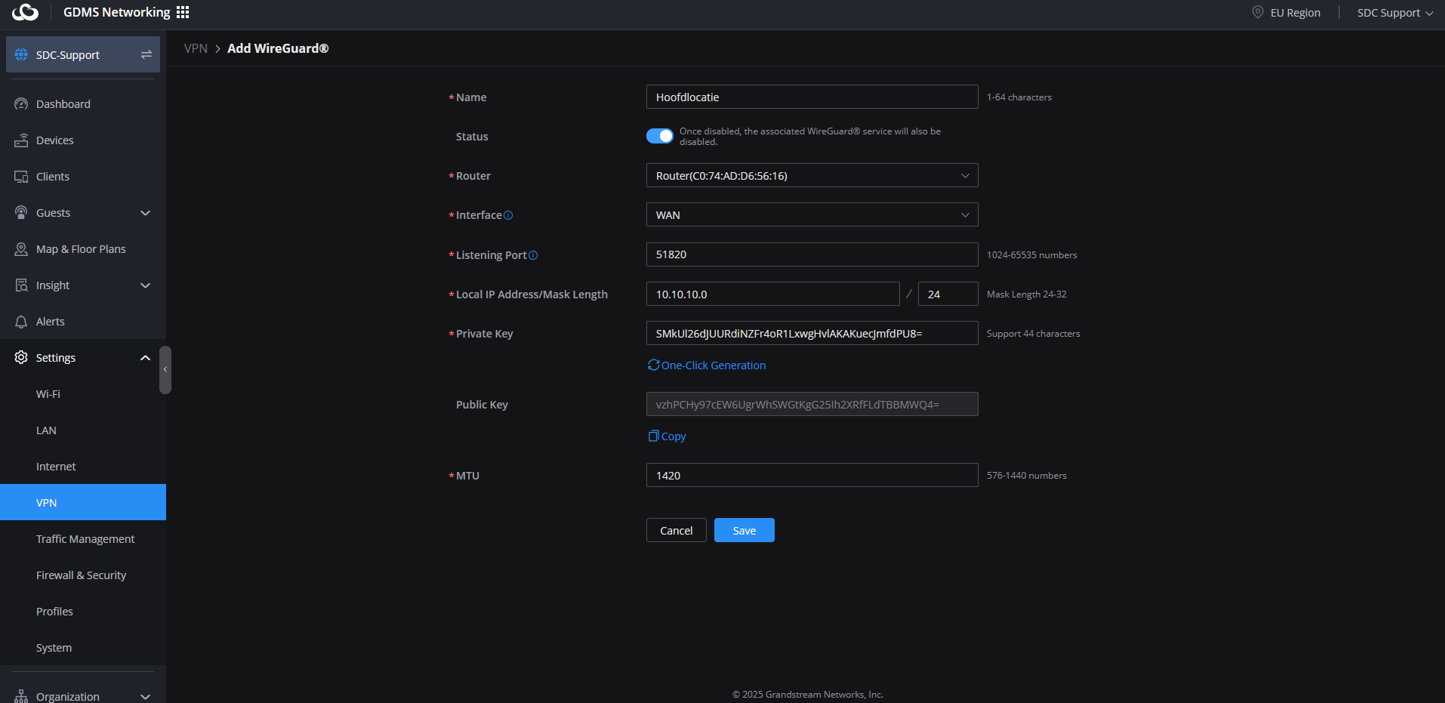Open Traffic Management settings
Viewport: 1445px width, 703px height.
(83, 539)
